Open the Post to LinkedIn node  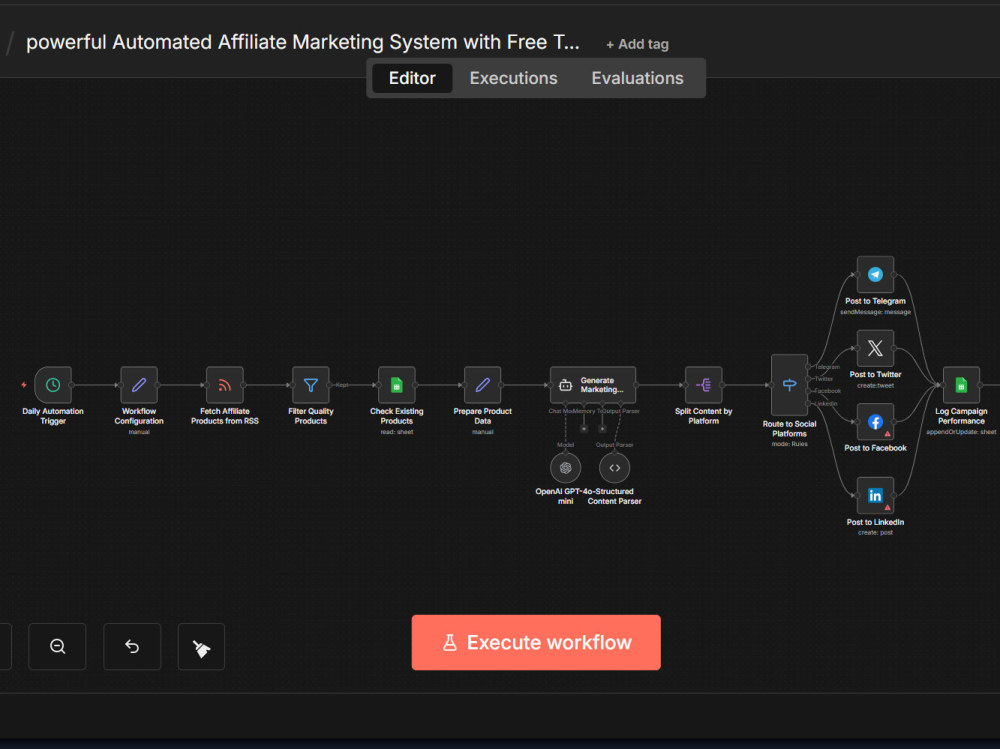point(875,496)
